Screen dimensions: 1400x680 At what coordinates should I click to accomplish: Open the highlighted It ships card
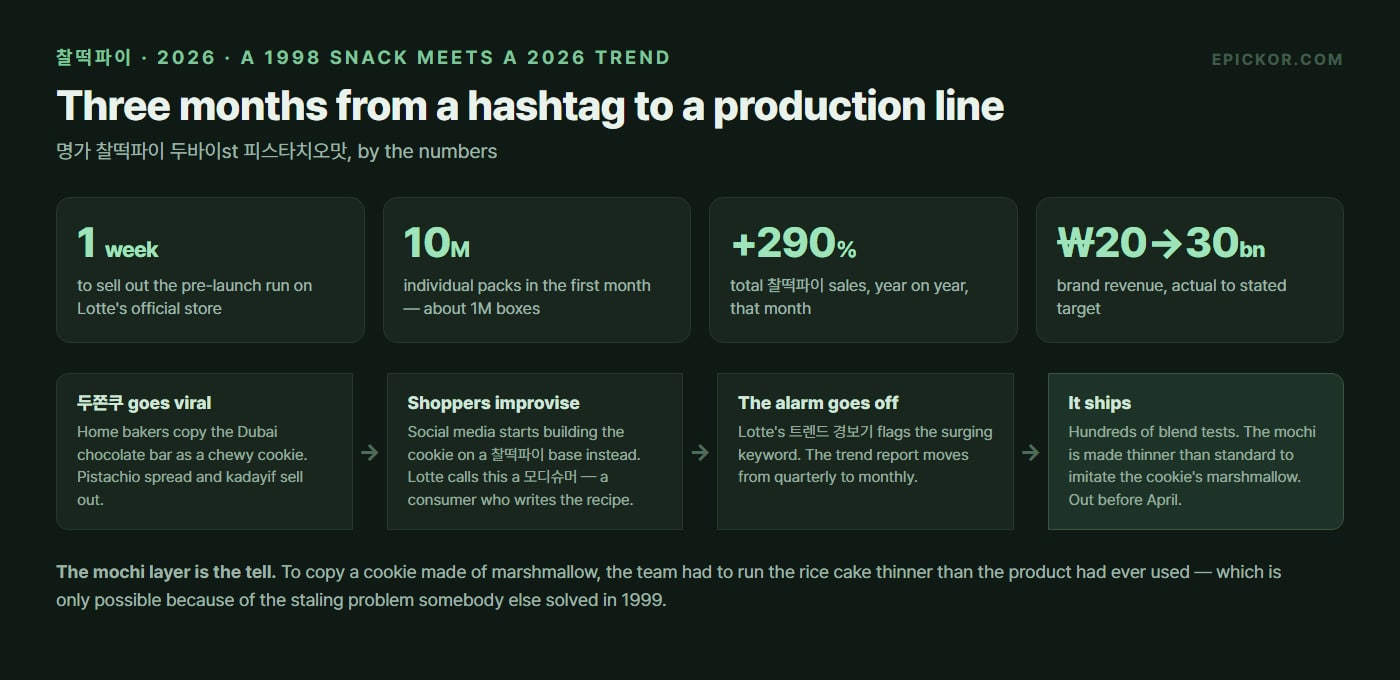point(1196,451)
